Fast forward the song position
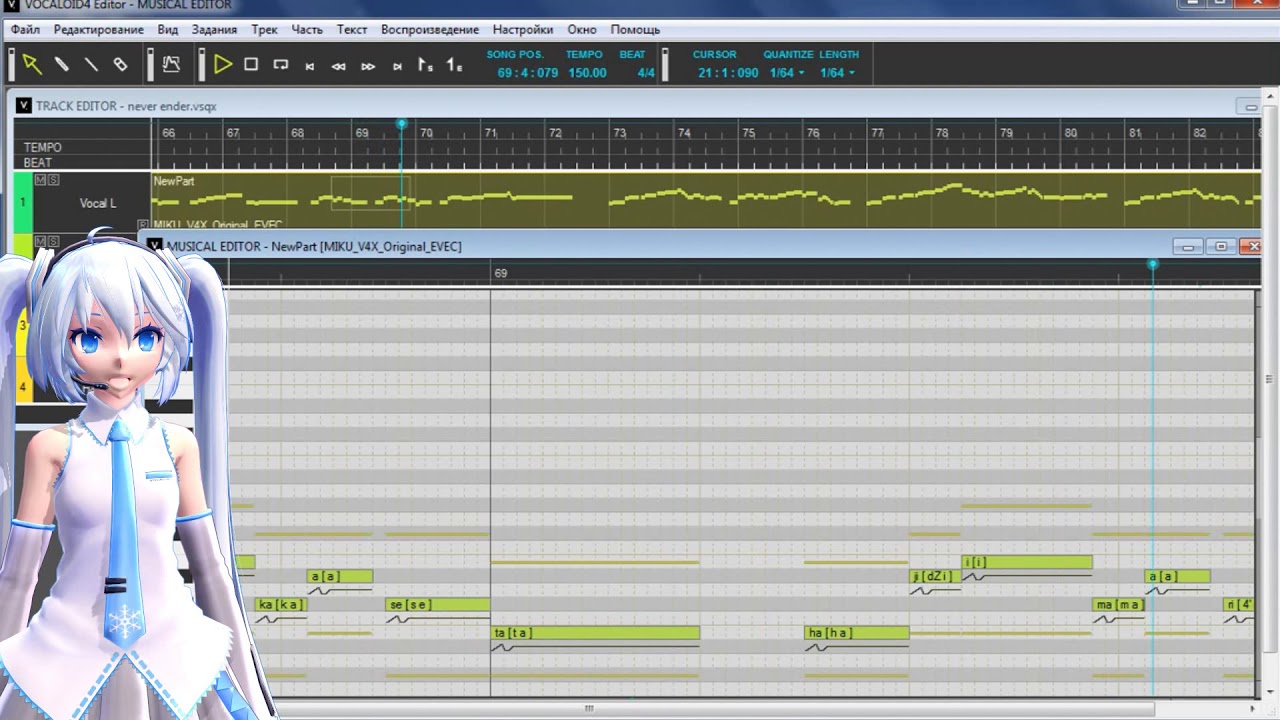 tap(368, 66)
